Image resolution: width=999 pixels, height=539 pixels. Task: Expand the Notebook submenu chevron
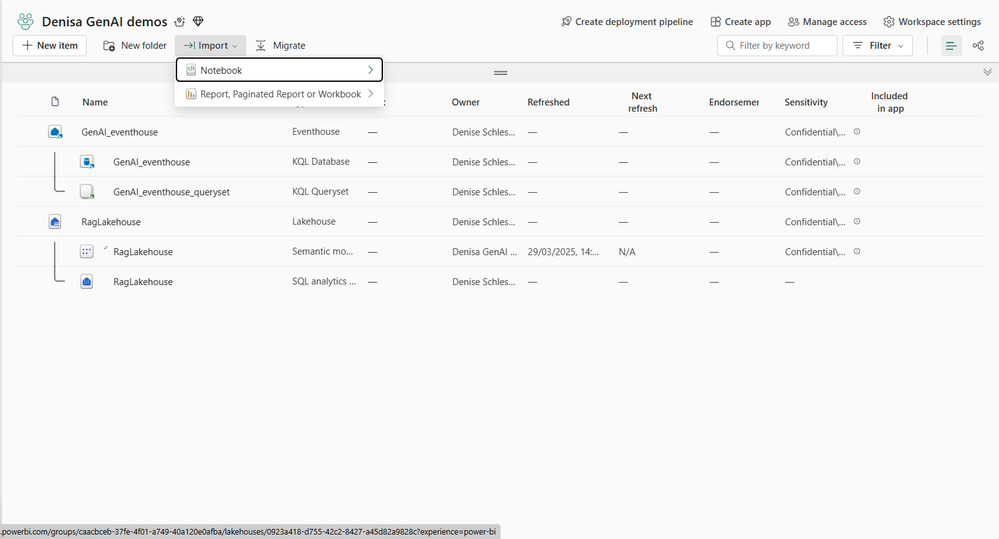(370, 70)
